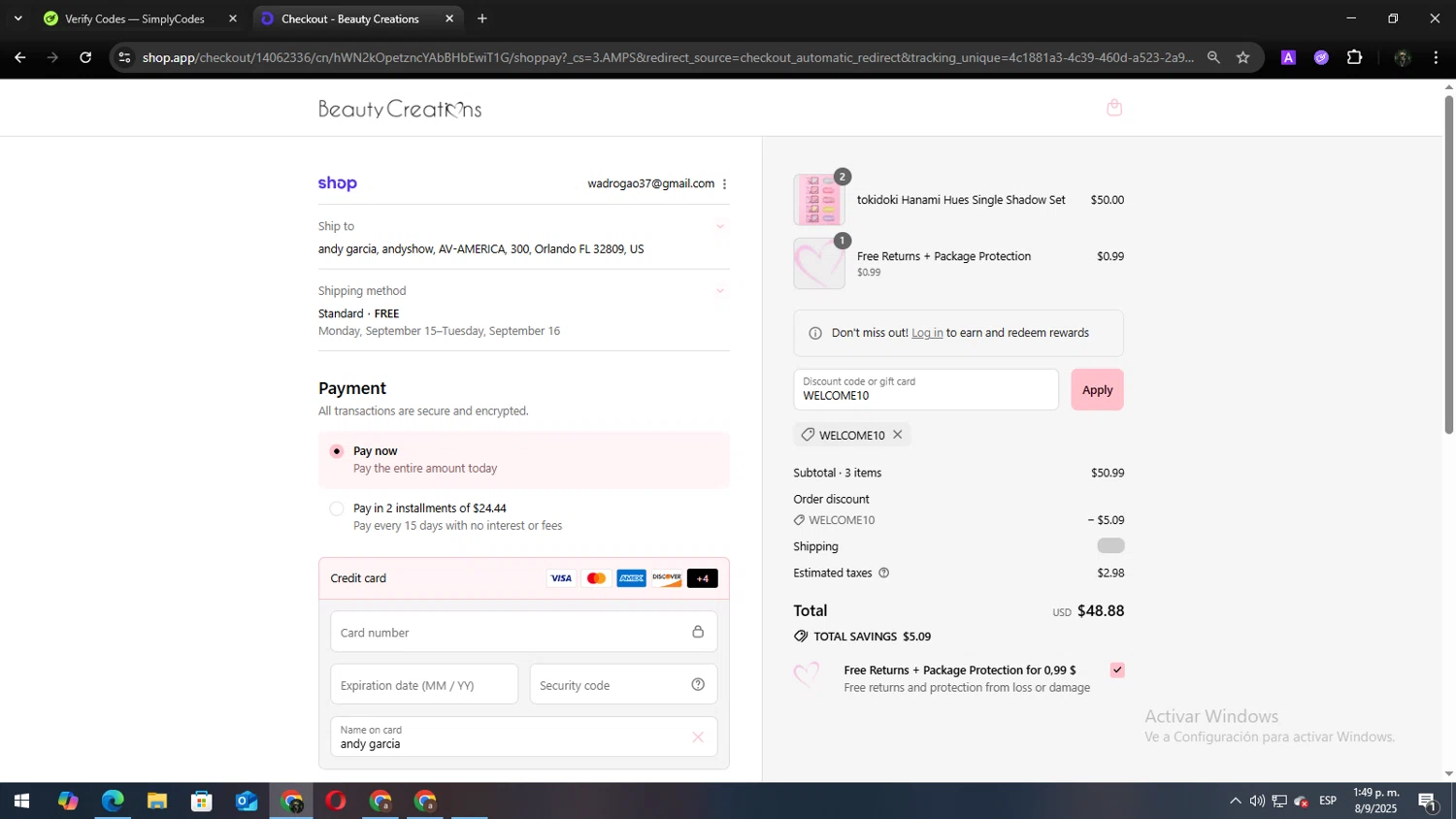
Task: Open Outlook from the taskbar
Action: tap(247, 801)
